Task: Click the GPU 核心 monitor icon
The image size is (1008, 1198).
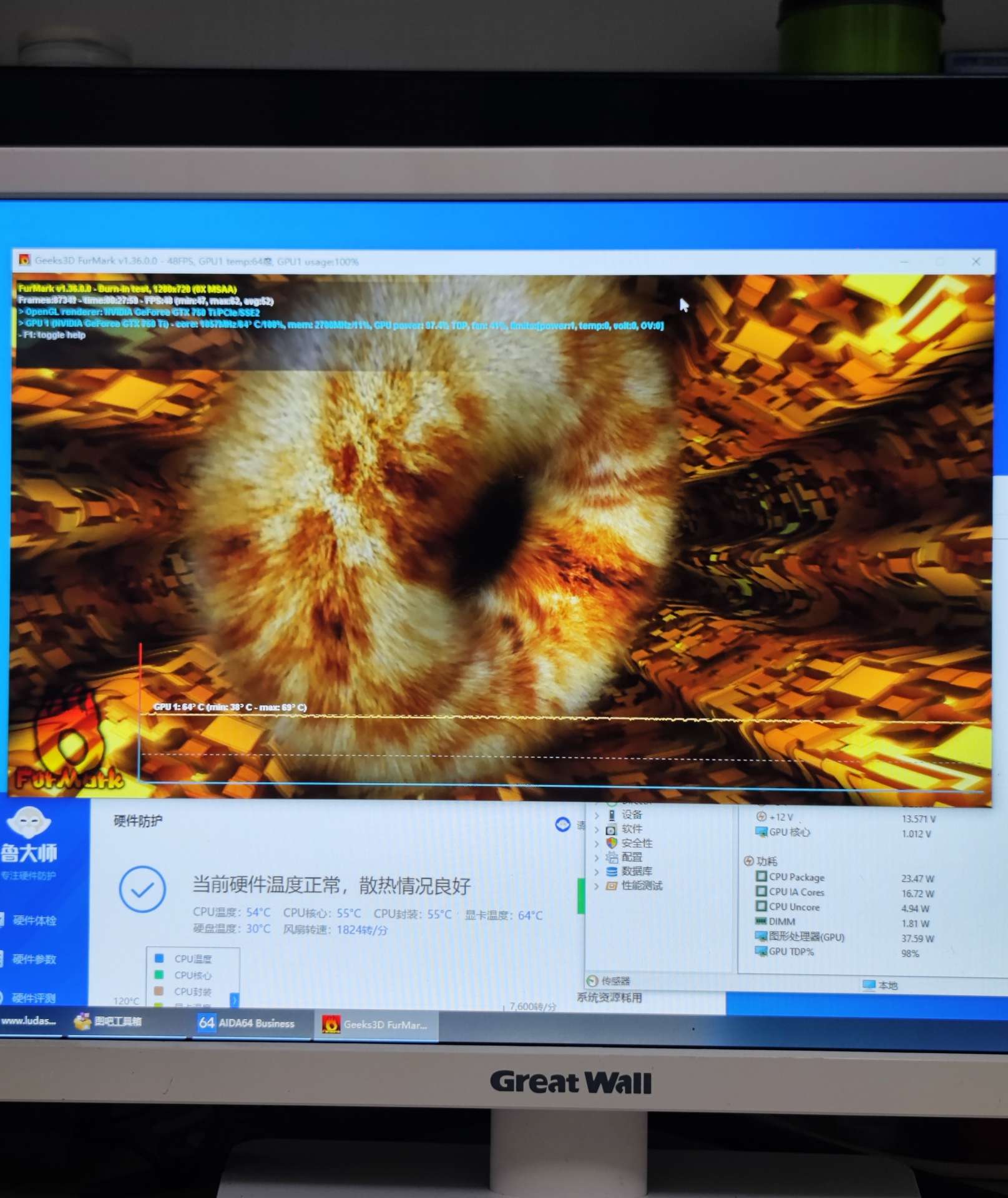Action: point(761,832)
